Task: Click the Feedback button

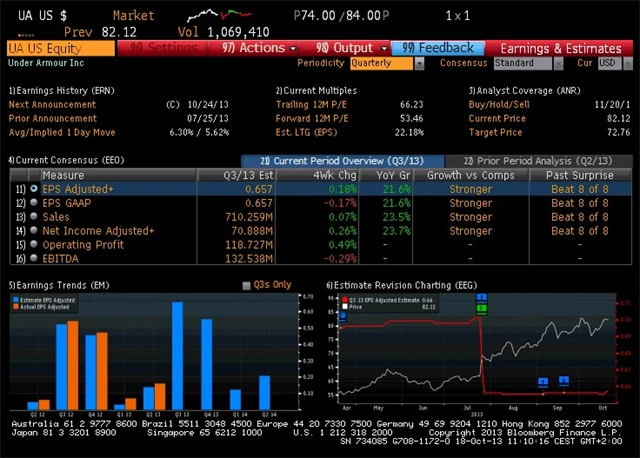Action: 437,48
